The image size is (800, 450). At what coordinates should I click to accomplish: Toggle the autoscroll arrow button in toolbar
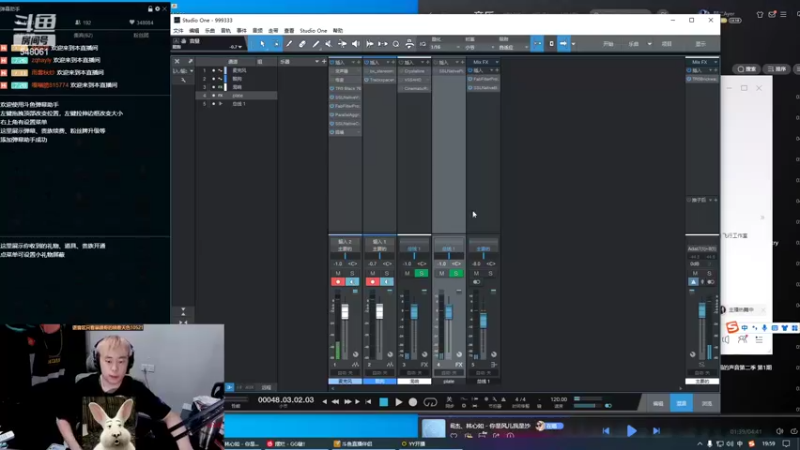pyautogui.click(x=563, y=44)
